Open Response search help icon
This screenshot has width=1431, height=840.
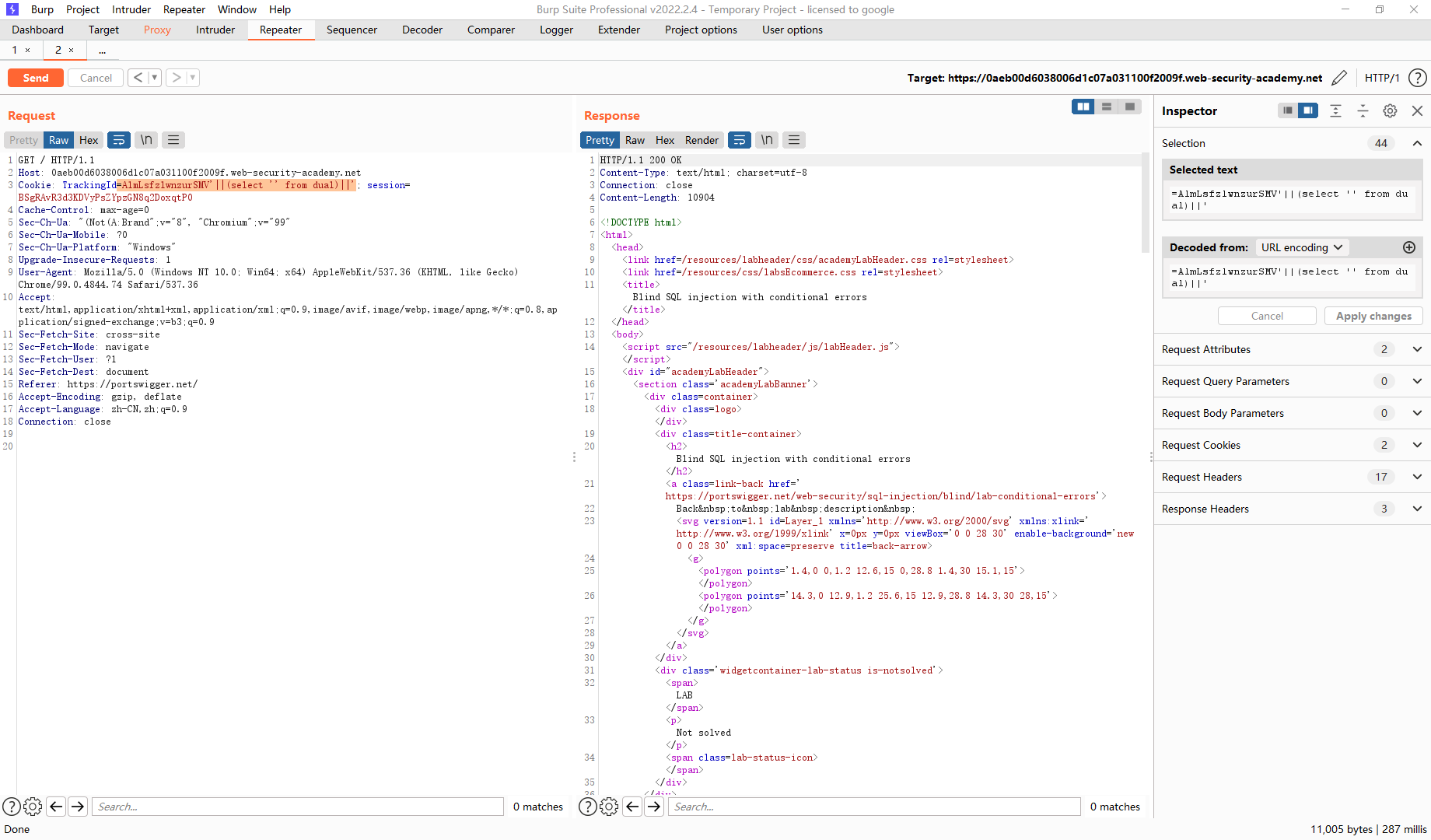pos(588,807)
